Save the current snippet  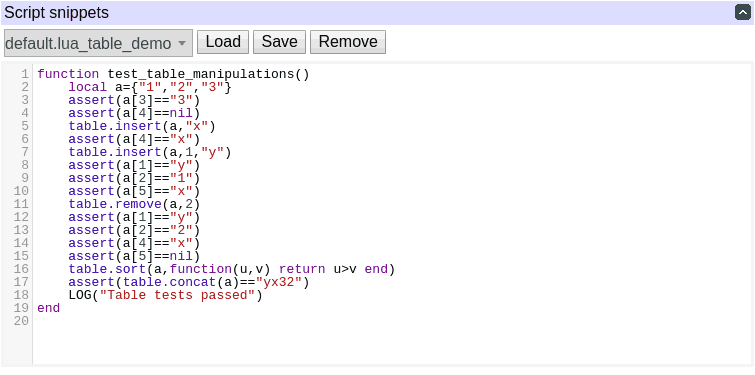[x=279, y=42]
